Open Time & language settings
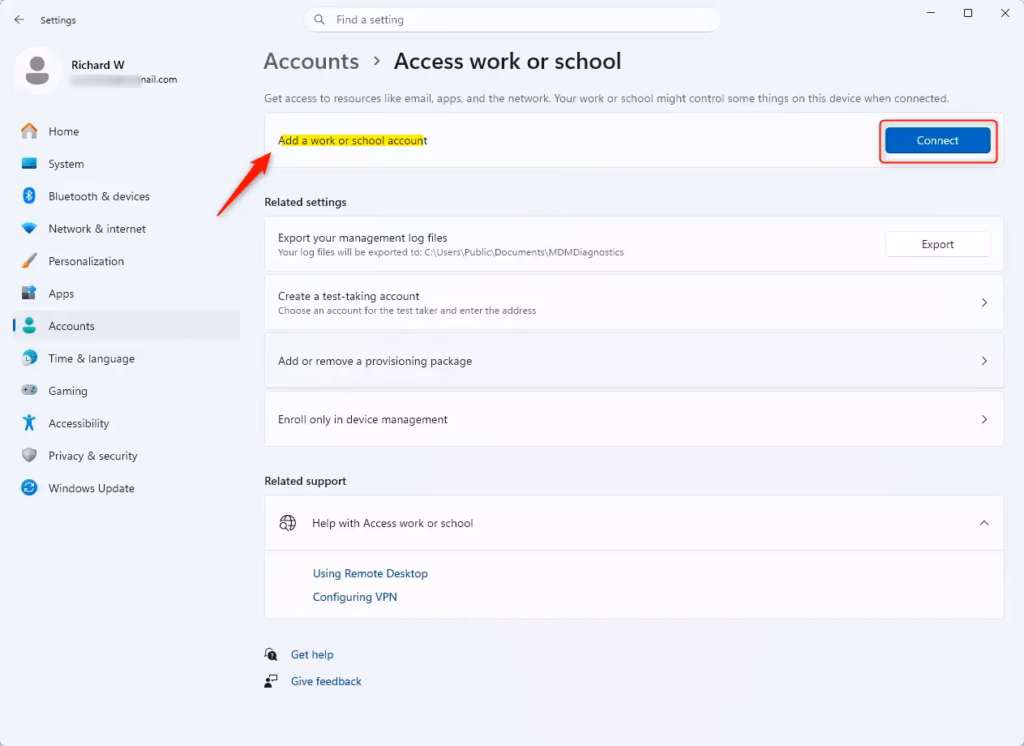This screenshot has width=1024, height=746. (127, 358)
